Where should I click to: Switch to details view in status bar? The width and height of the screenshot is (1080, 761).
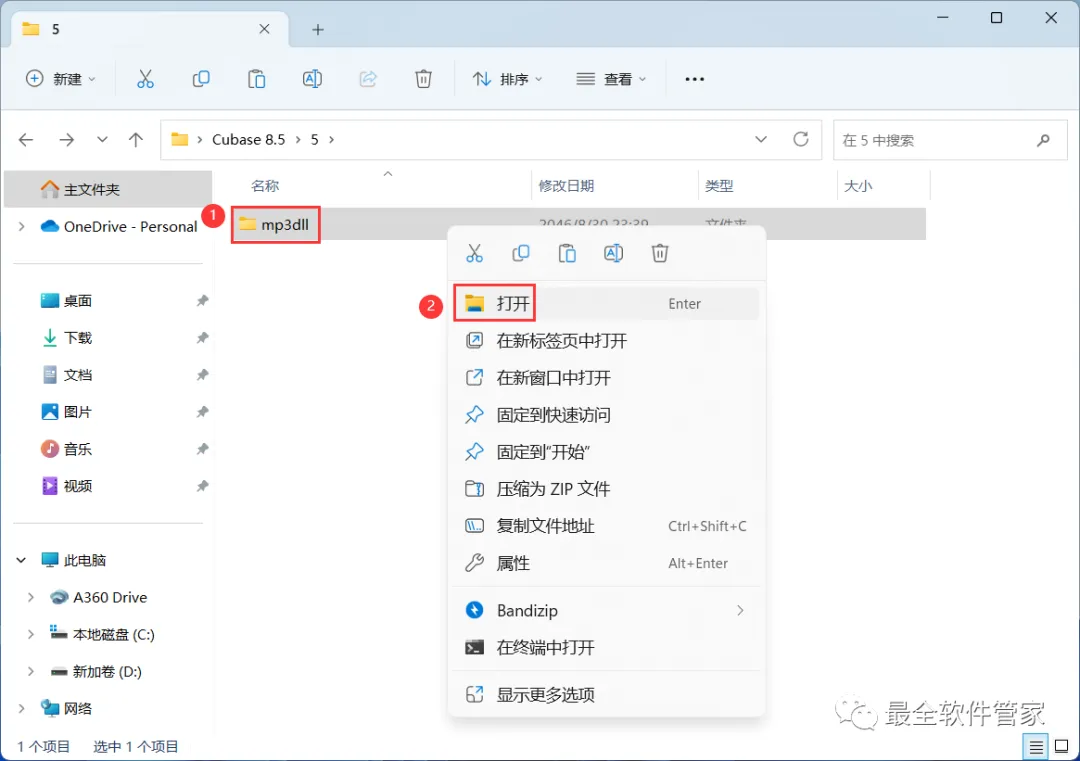click(x=1036, y=747)
